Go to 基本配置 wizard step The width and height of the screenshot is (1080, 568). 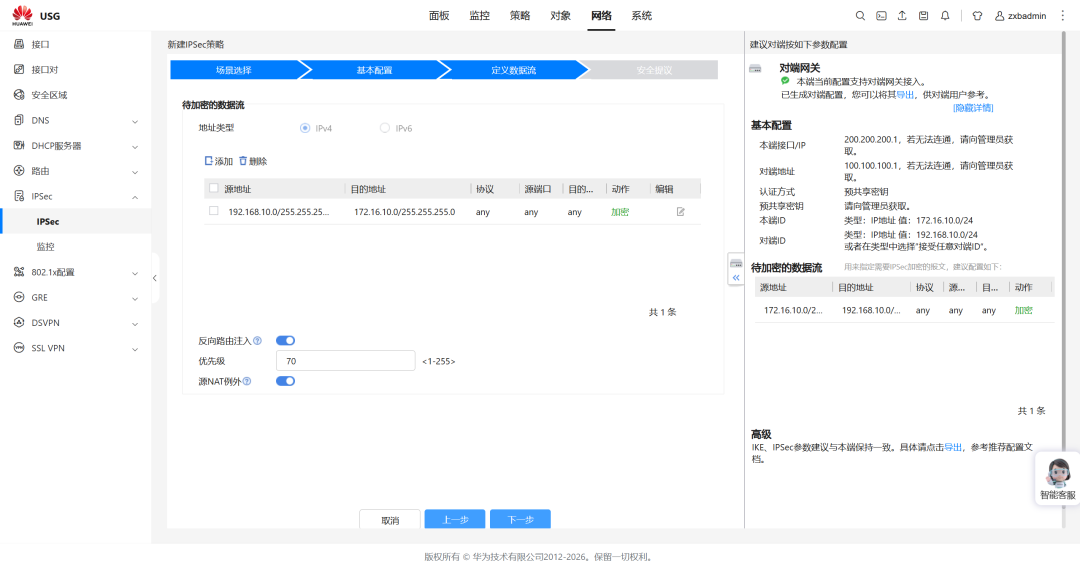point(374,70)
